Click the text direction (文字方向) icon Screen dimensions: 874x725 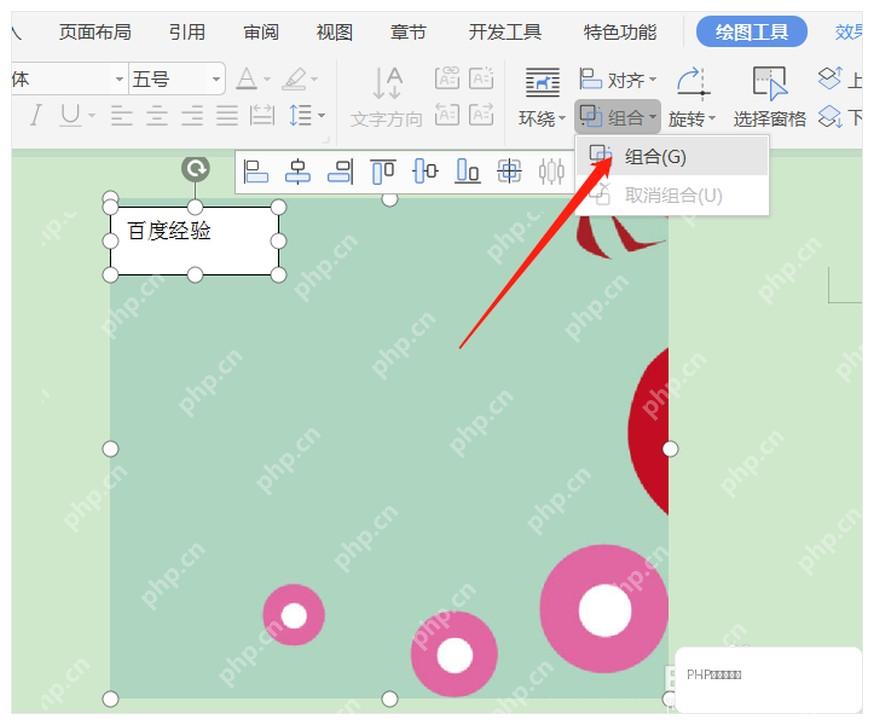pos(387,82)
